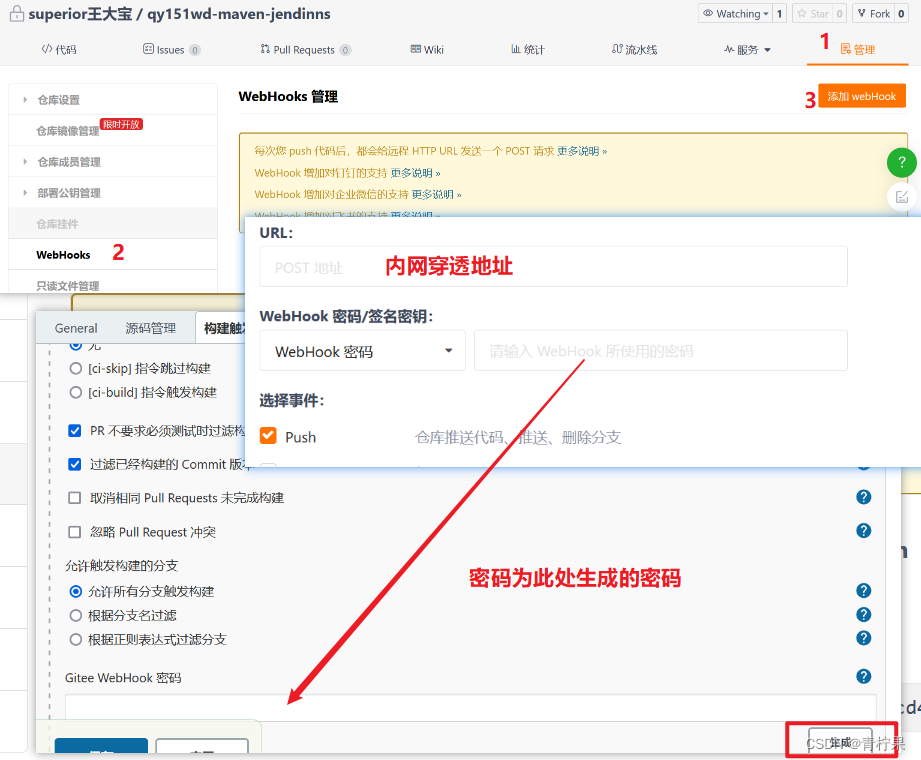Click Watching count number 1
Screen dimensions: 921x760
(x=779, y=14)
